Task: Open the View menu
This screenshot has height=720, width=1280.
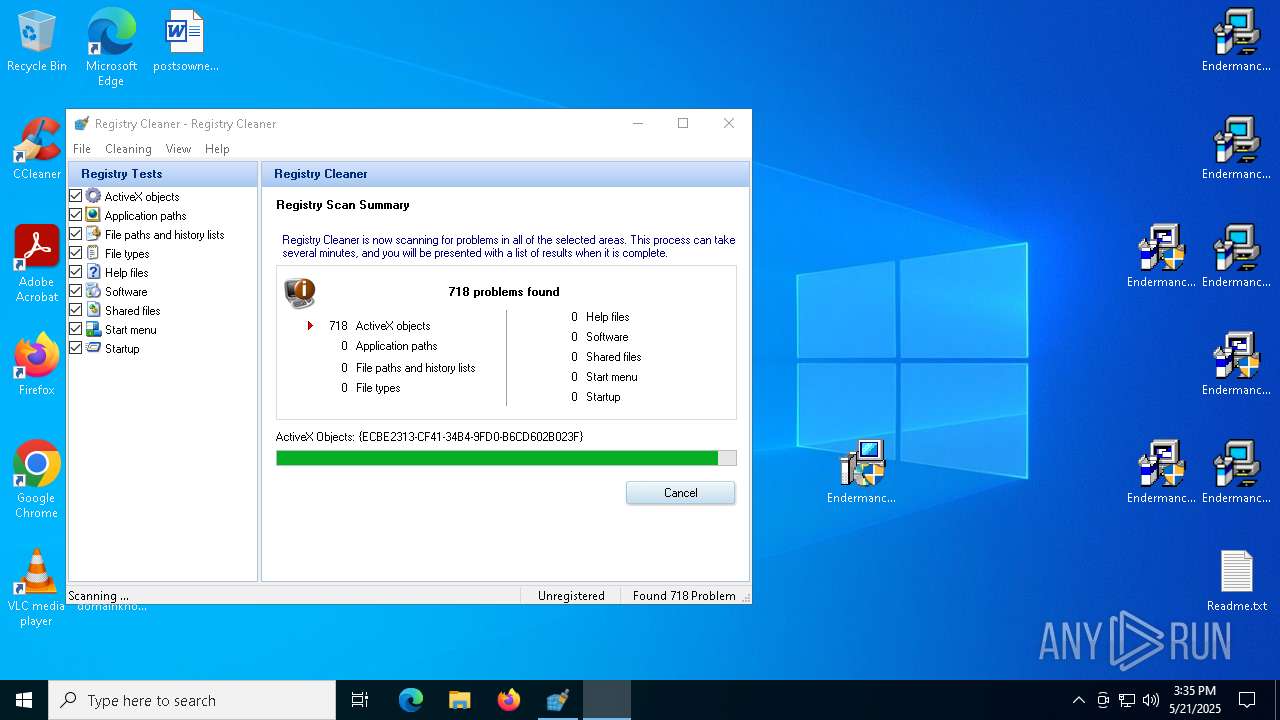Action: [x=178, y=149]
